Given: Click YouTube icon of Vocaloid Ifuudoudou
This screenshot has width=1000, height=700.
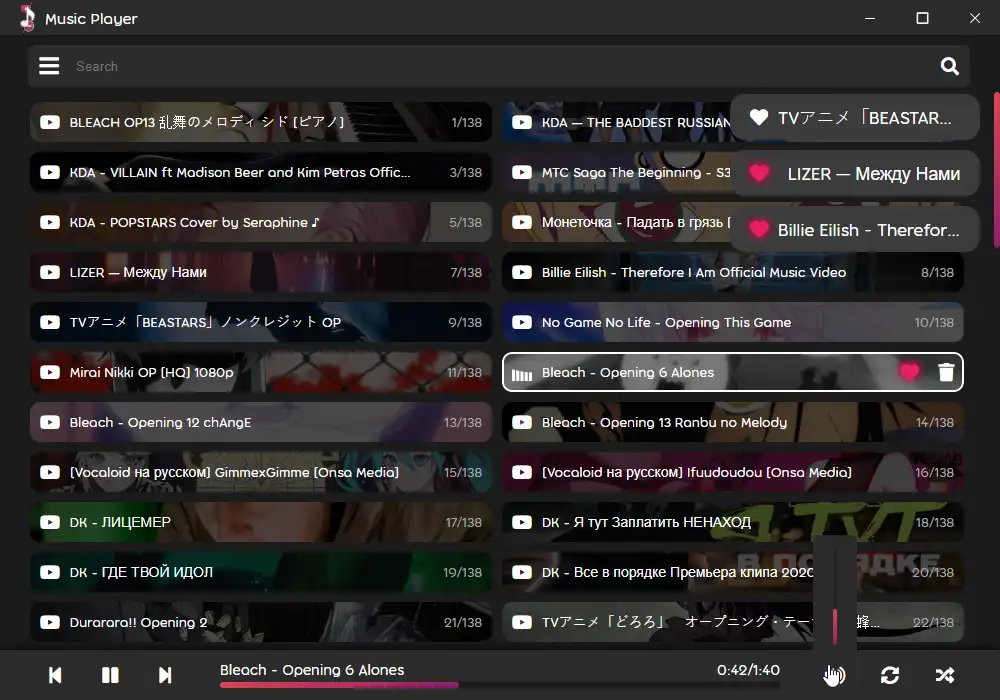Looking at the screenshot, I should (x=522, y=472).
